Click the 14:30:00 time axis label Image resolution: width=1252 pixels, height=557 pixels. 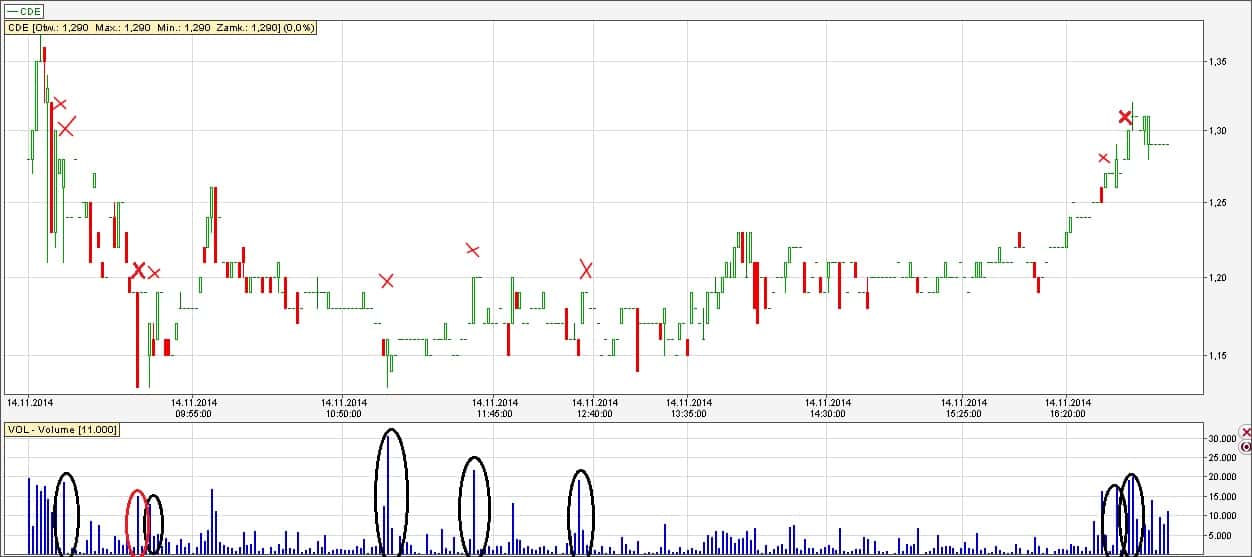[x=826, y=413]
